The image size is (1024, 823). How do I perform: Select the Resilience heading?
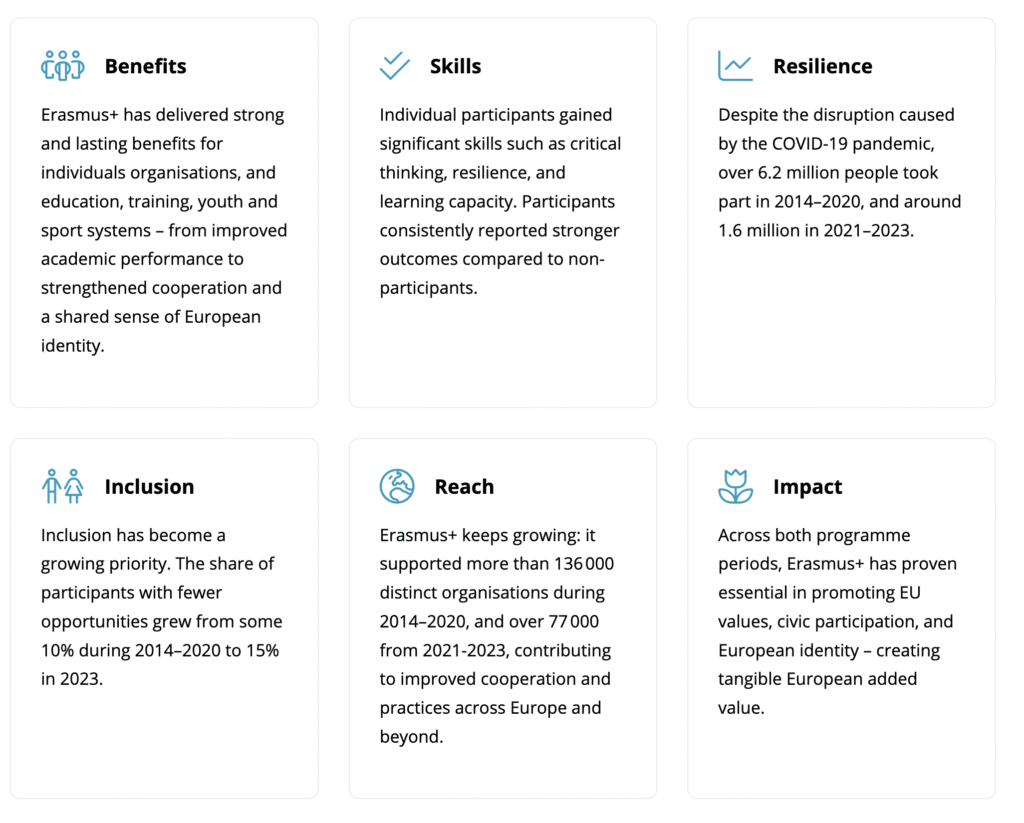point(823,66)
